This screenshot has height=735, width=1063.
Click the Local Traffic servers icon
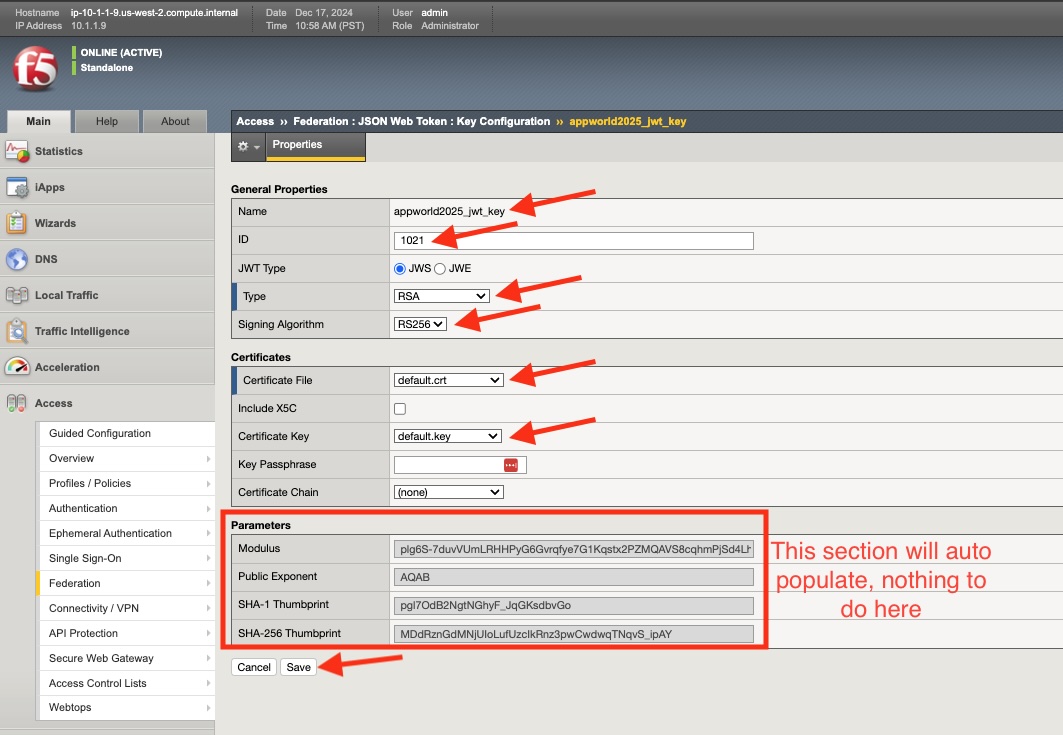tap(17, 295)
